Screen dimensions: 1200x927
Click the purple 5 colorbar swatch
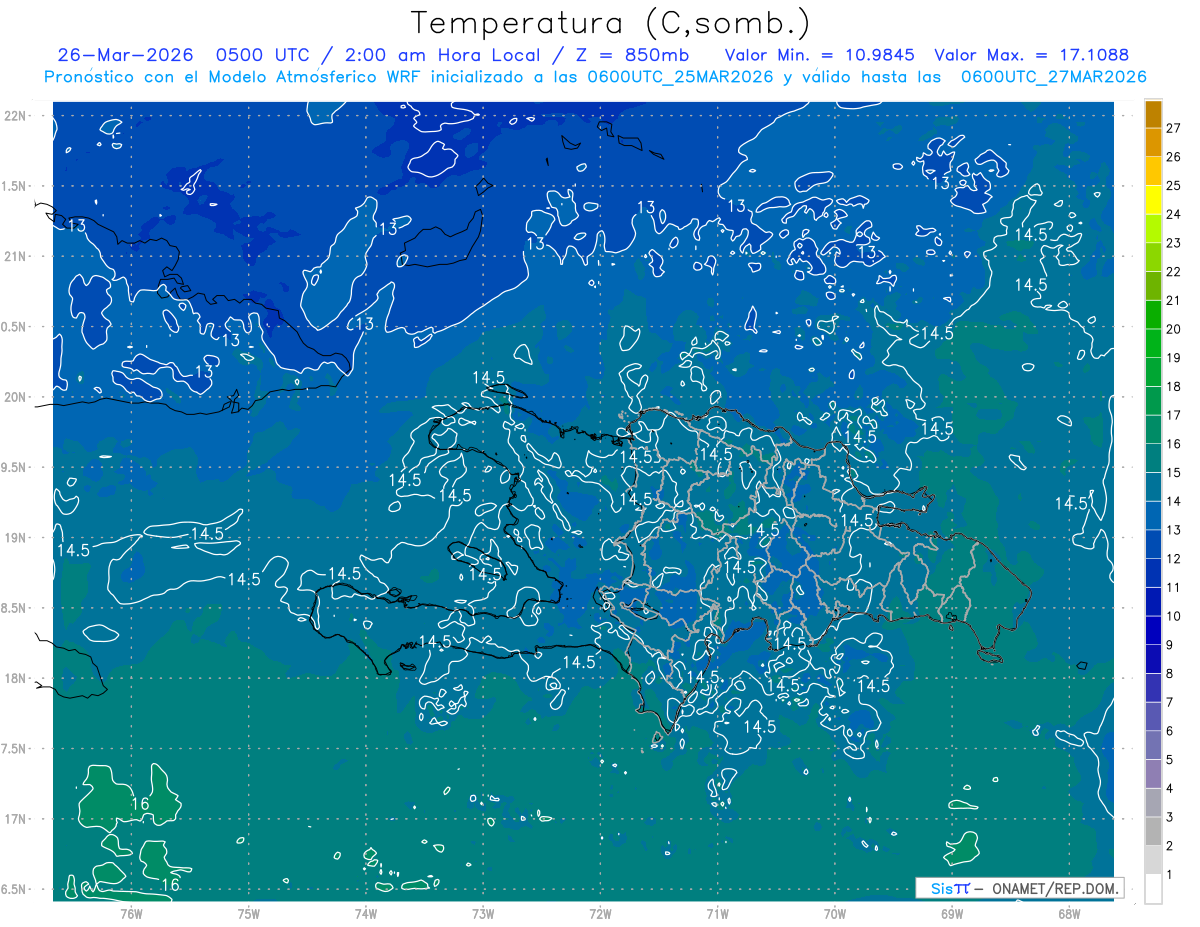pyautogui.click(x=1153, y=746)
